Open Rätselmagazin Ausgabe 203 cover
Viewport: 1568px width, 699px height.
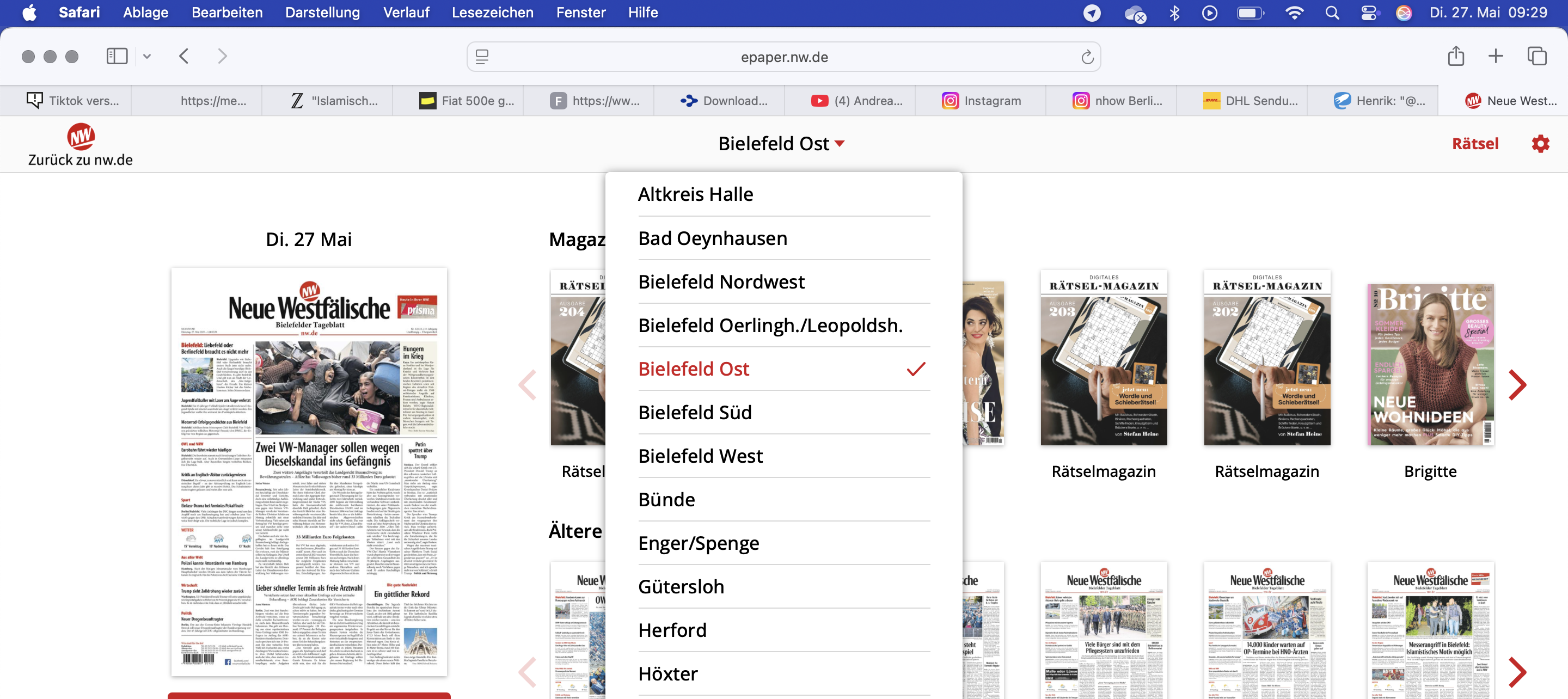tap(1104, 358)
